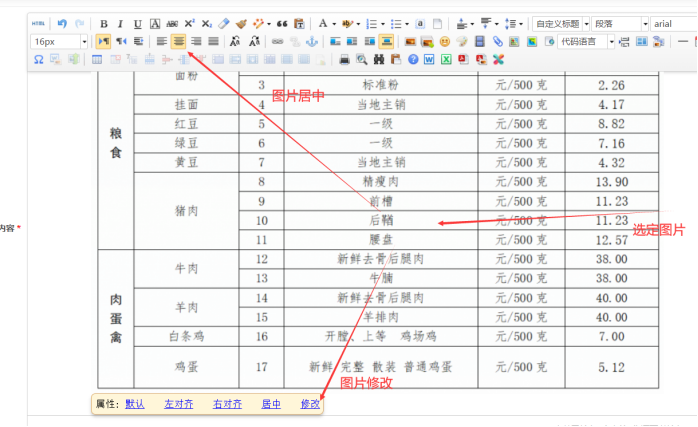The width and height of the screenshot is (698, 427).
Task: Insert an anchor using the anchor icon
Action: [x=309, y=41]
